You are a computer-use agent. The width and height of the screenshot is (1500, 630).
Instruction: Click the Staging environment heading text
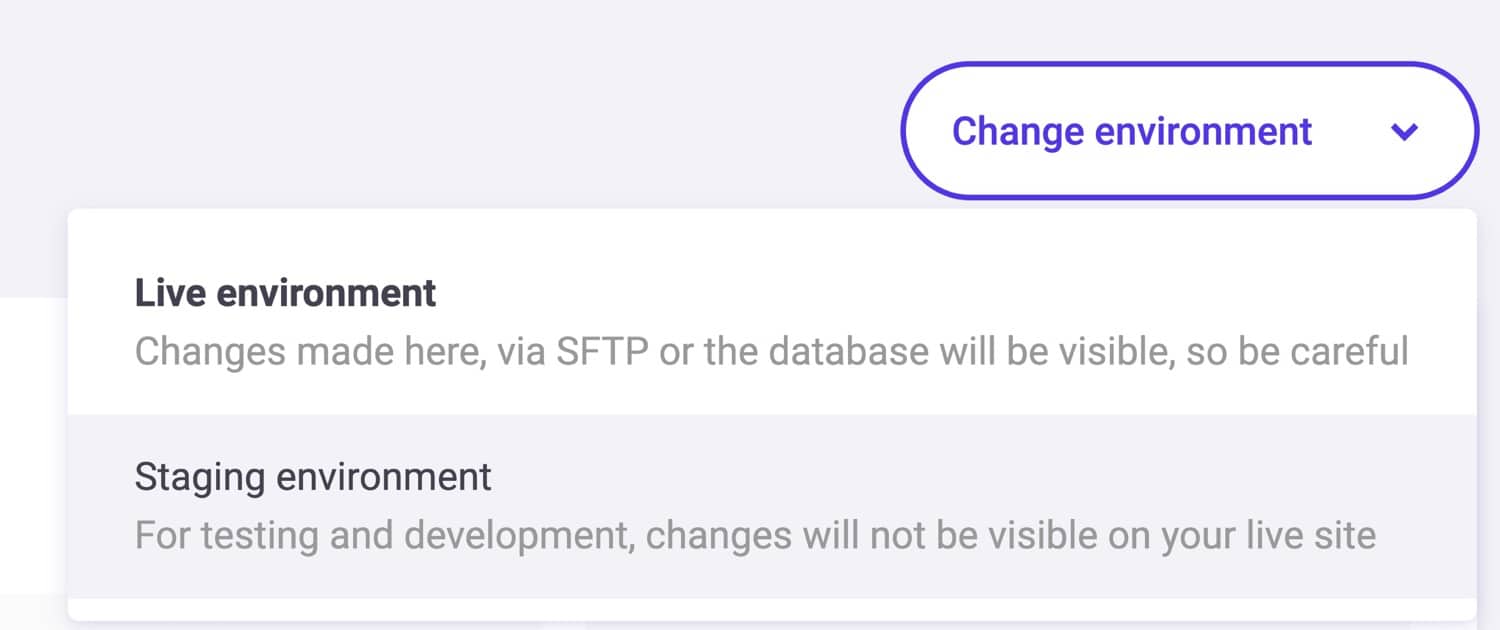tap(311, 477)
